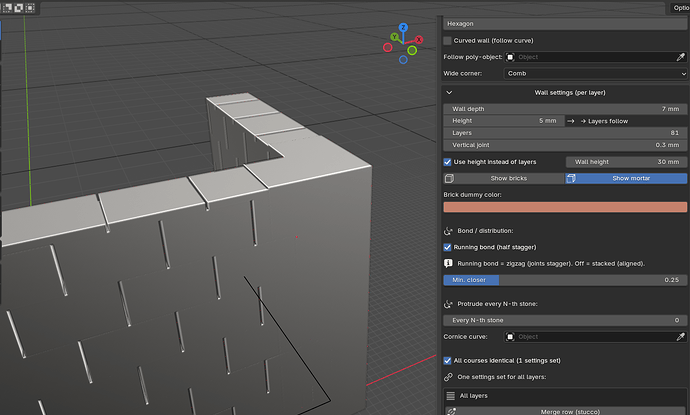Click the green Y axis gizmo handle
The image size is (690, 415).
394,37
